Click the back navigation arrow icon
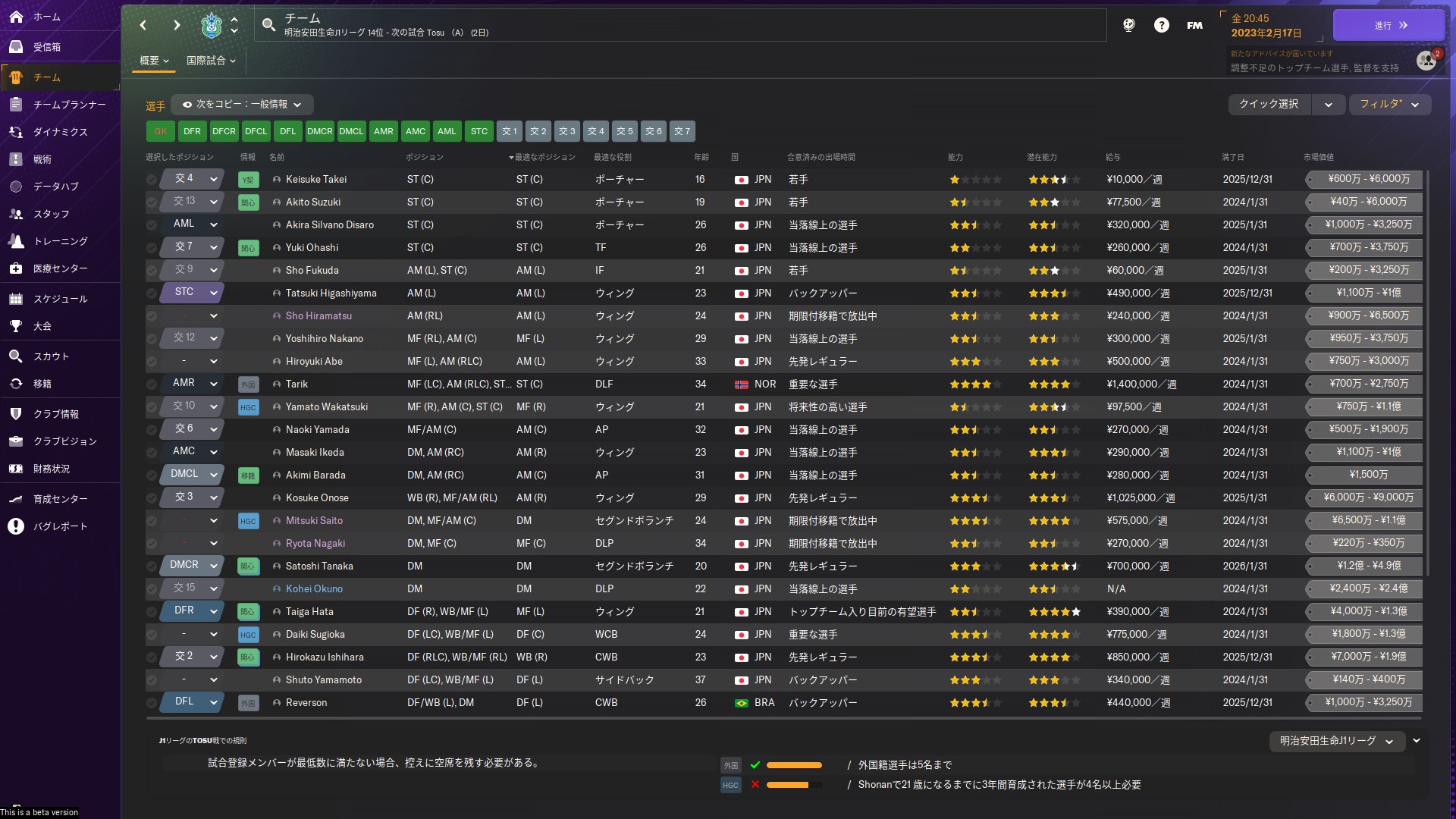Image resolution: width=1456 pixels, height=819 pixels. 143,25
